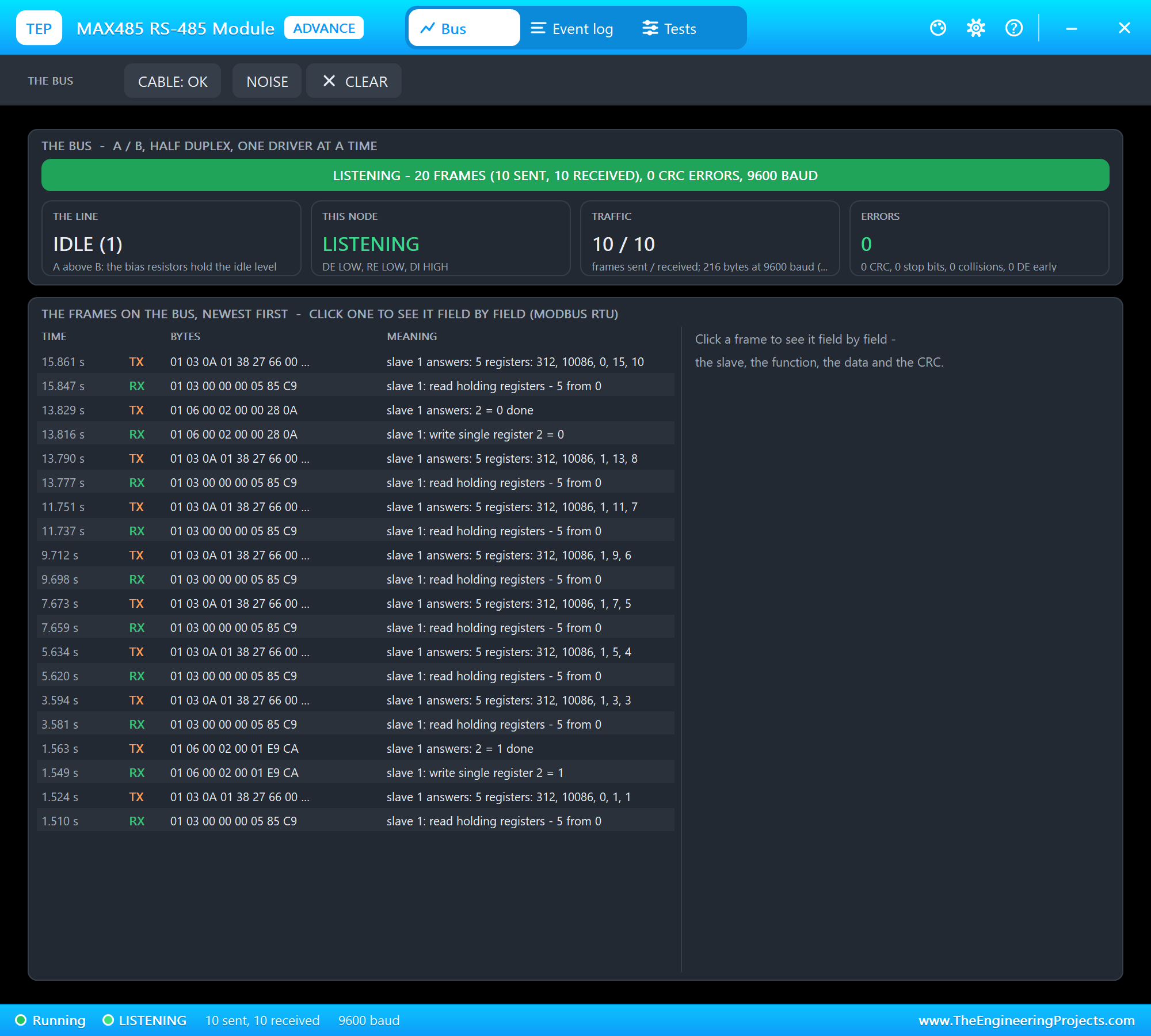
Task: Select the frame at 7.673 s
Action: point(356,604)
